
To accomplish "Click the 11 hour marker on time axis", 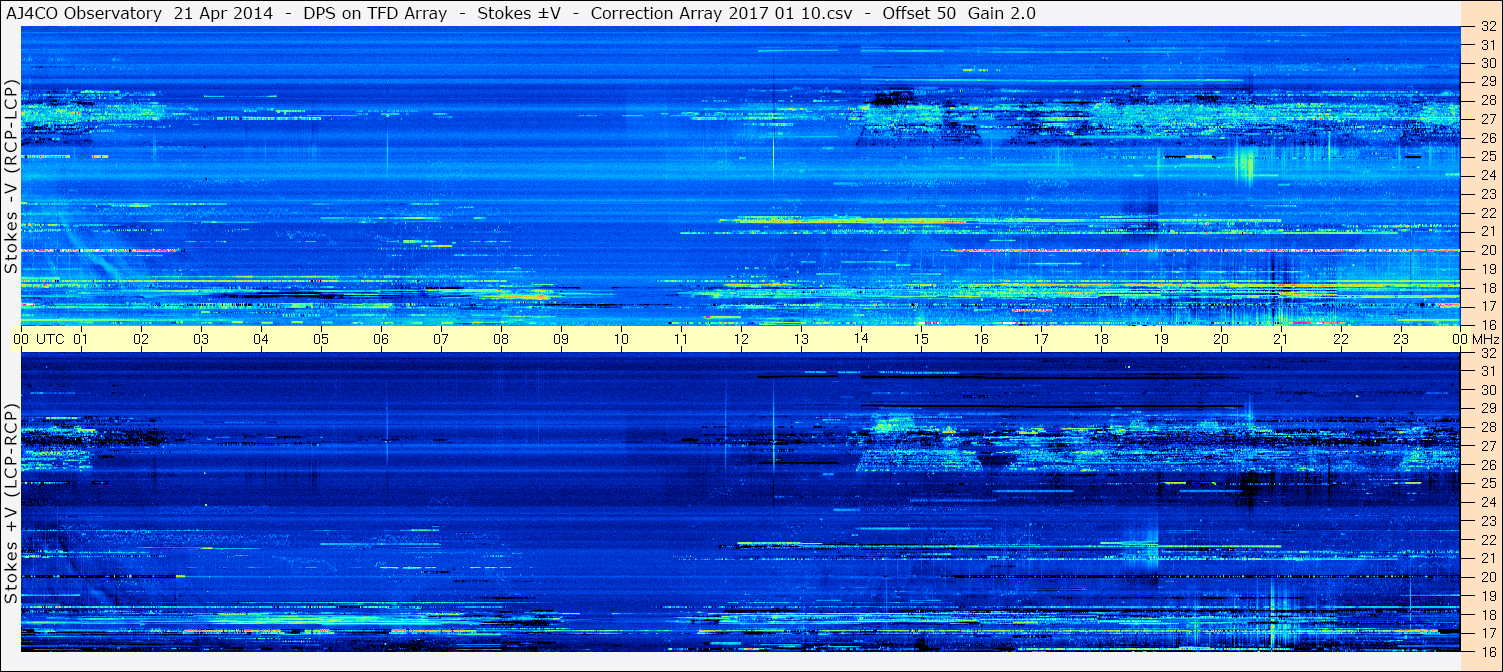I will coord(681,339).
